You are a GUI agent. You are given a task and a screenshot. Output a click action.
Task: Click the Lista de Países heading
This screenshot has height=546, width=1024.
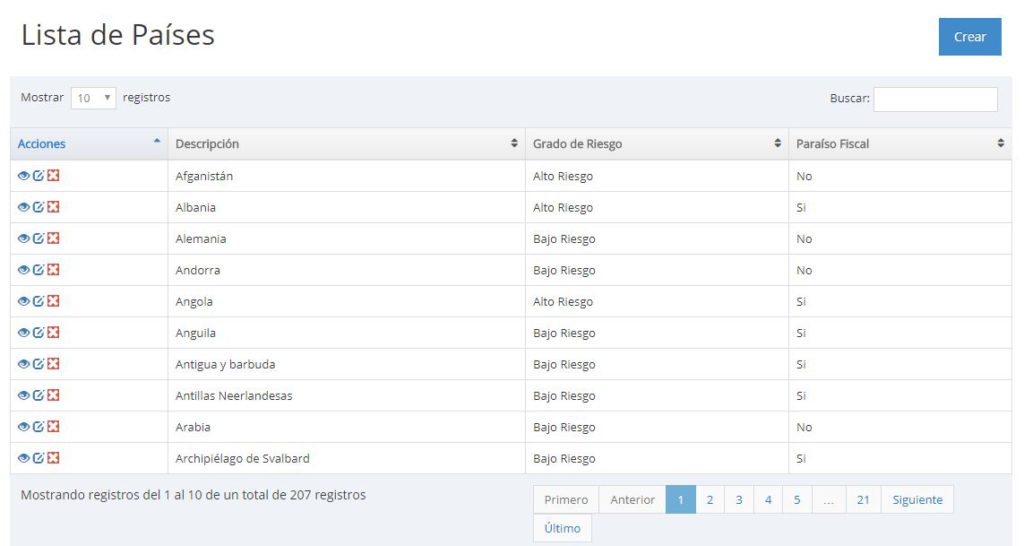click(118, 35)
